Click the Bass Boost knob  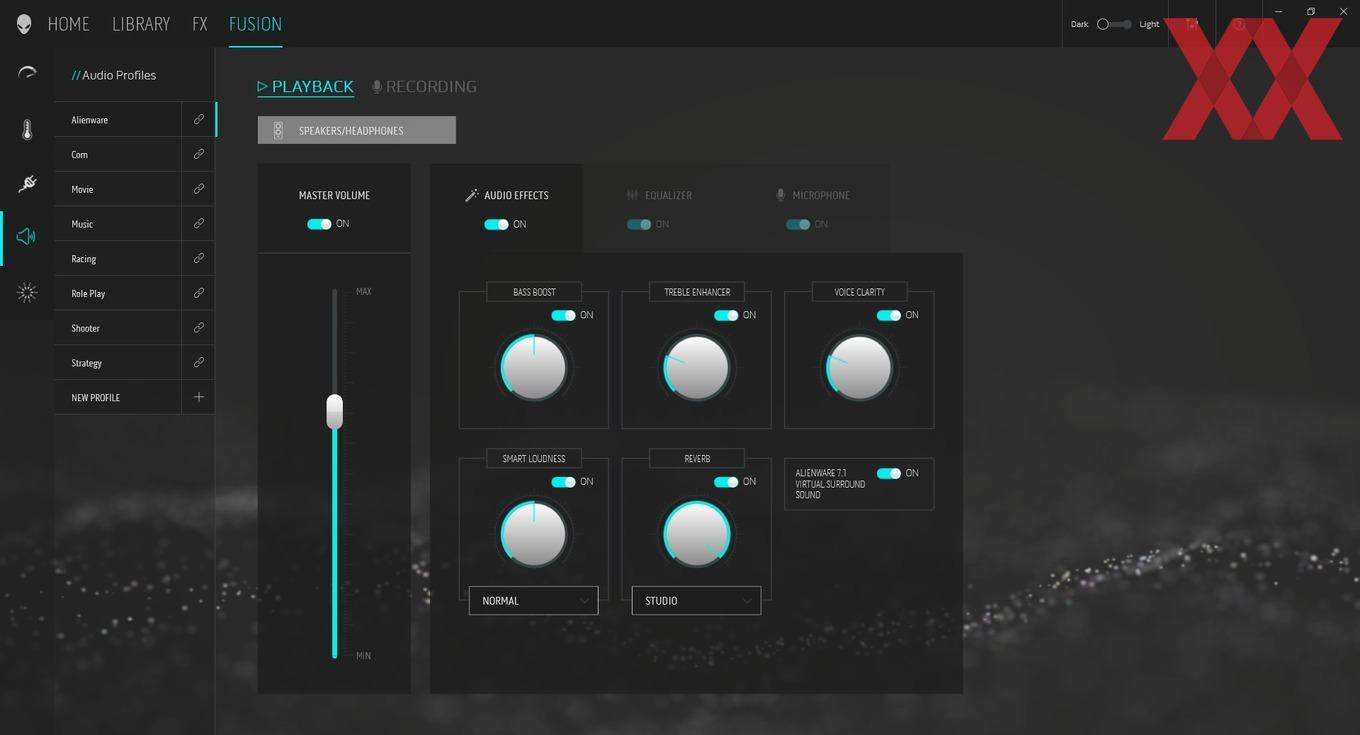[x=534, y=367]
